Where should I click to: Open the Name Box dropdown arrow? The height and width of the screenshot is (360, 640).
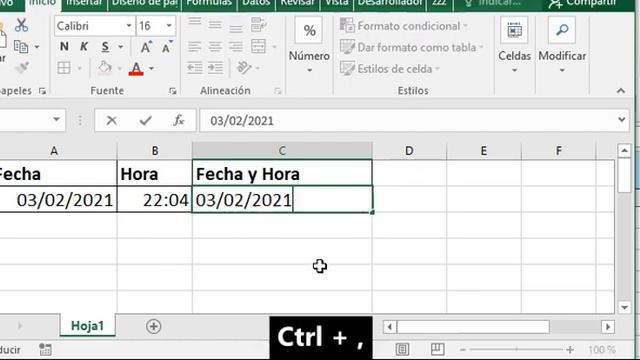point(56,120)
